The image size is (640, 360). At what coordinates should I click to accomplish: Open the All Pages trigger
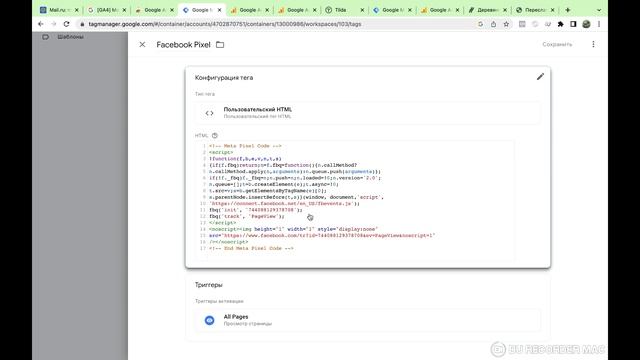tap(368, 320)
